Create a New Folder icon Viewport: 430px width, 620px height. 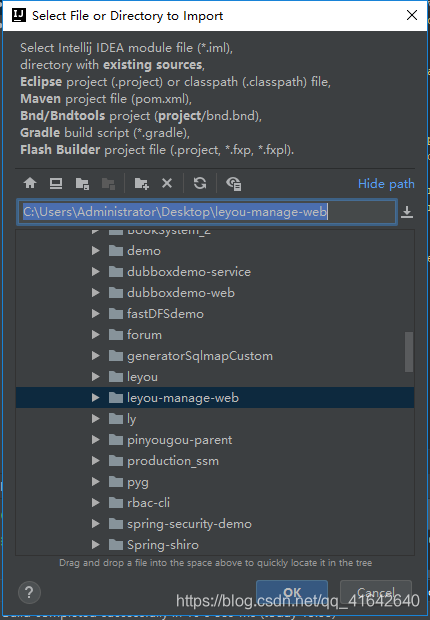141,183
